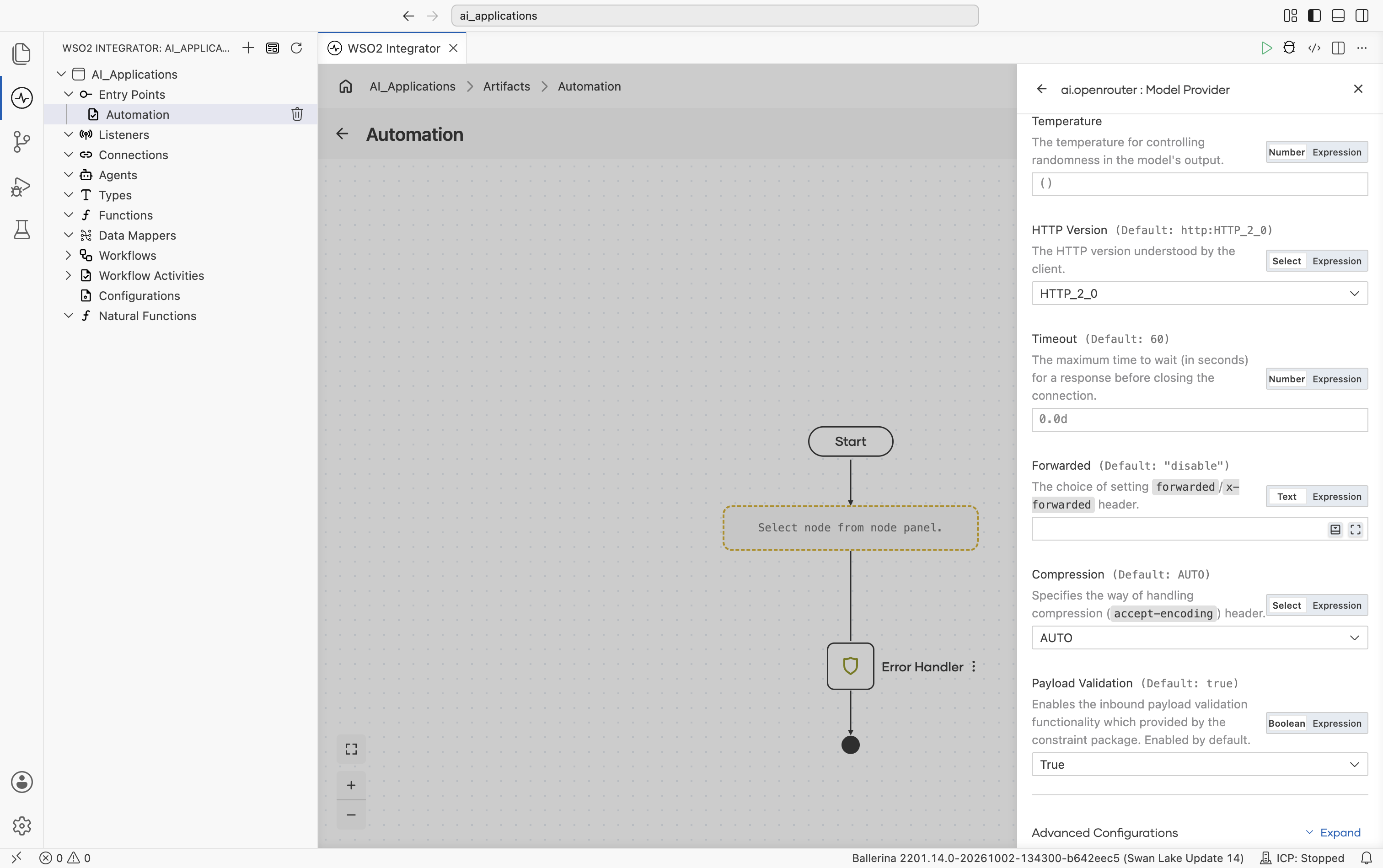
Task: Go to Artifacts breadcrumb
Action: tap(506, 86)
